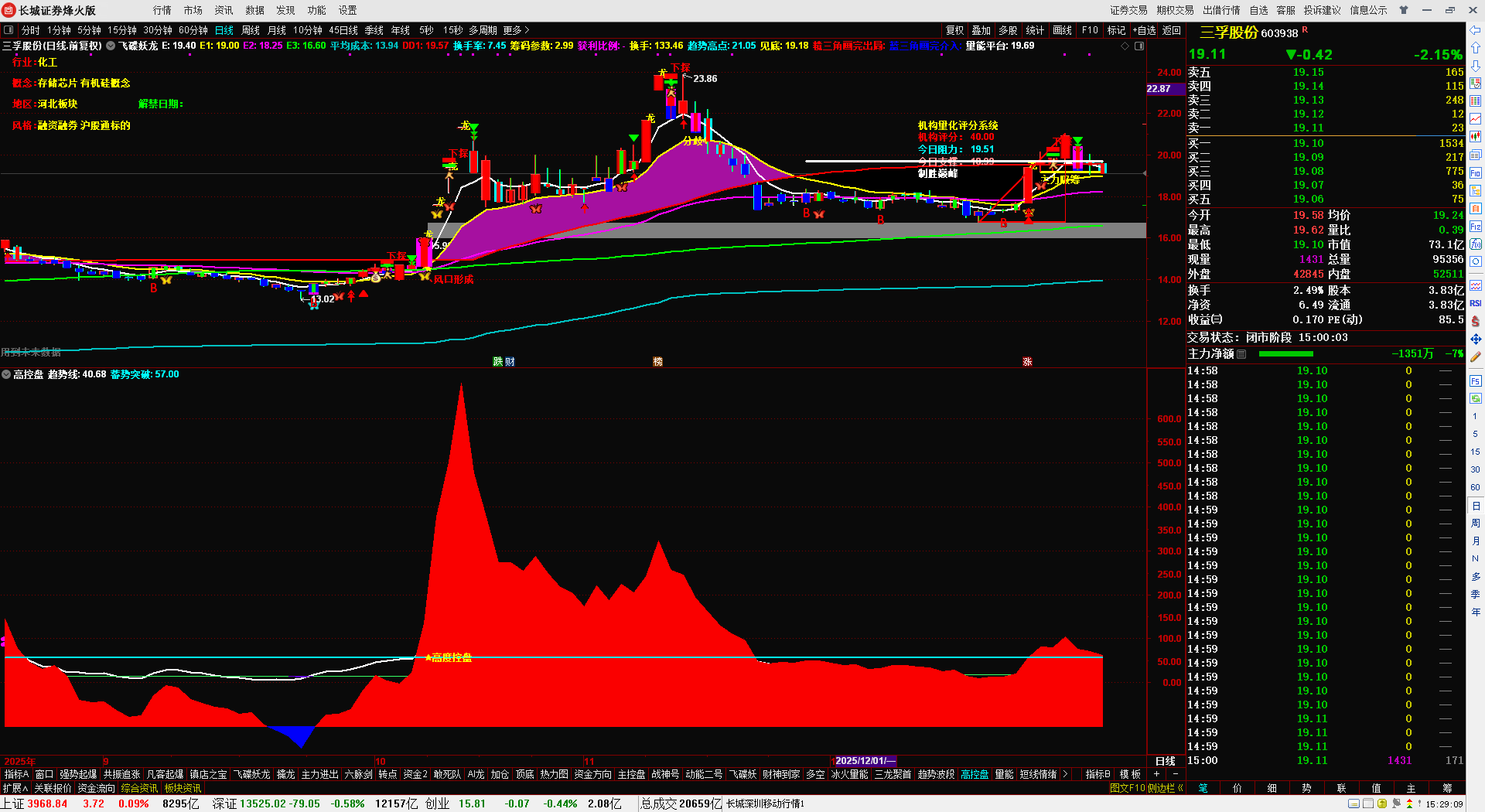This screenshot has width=1485, height=812.
Task: Select the 年线 yearly period
Action: pos(401,30)
